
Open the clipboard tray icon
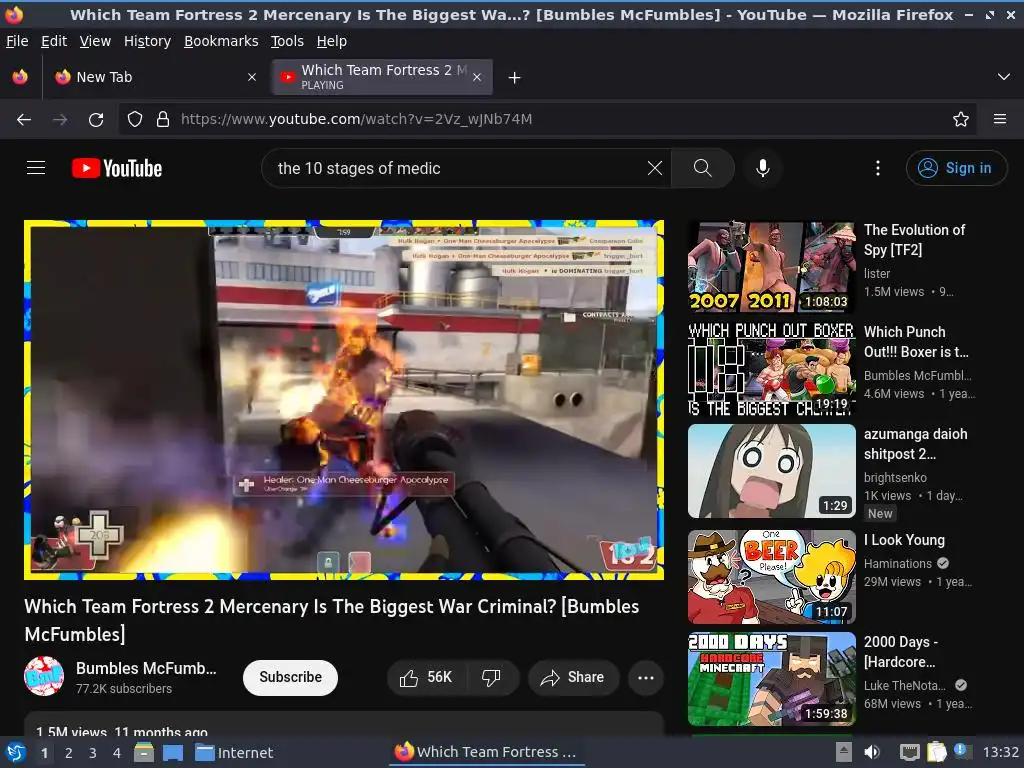[936, 752]
